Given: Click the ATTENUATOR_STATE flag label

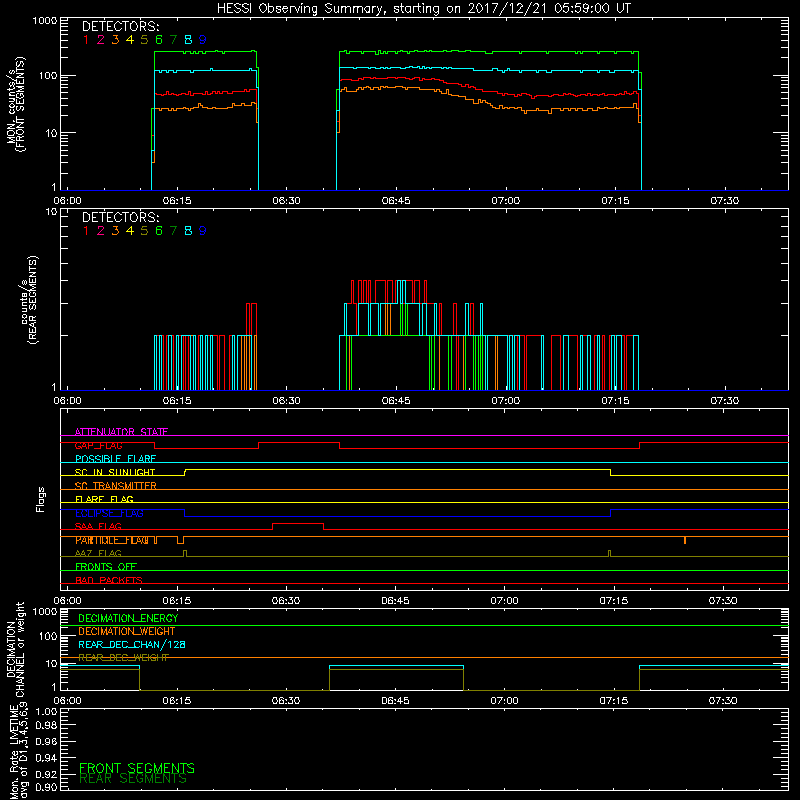Looking at the screenshot, I should [121, 432].
